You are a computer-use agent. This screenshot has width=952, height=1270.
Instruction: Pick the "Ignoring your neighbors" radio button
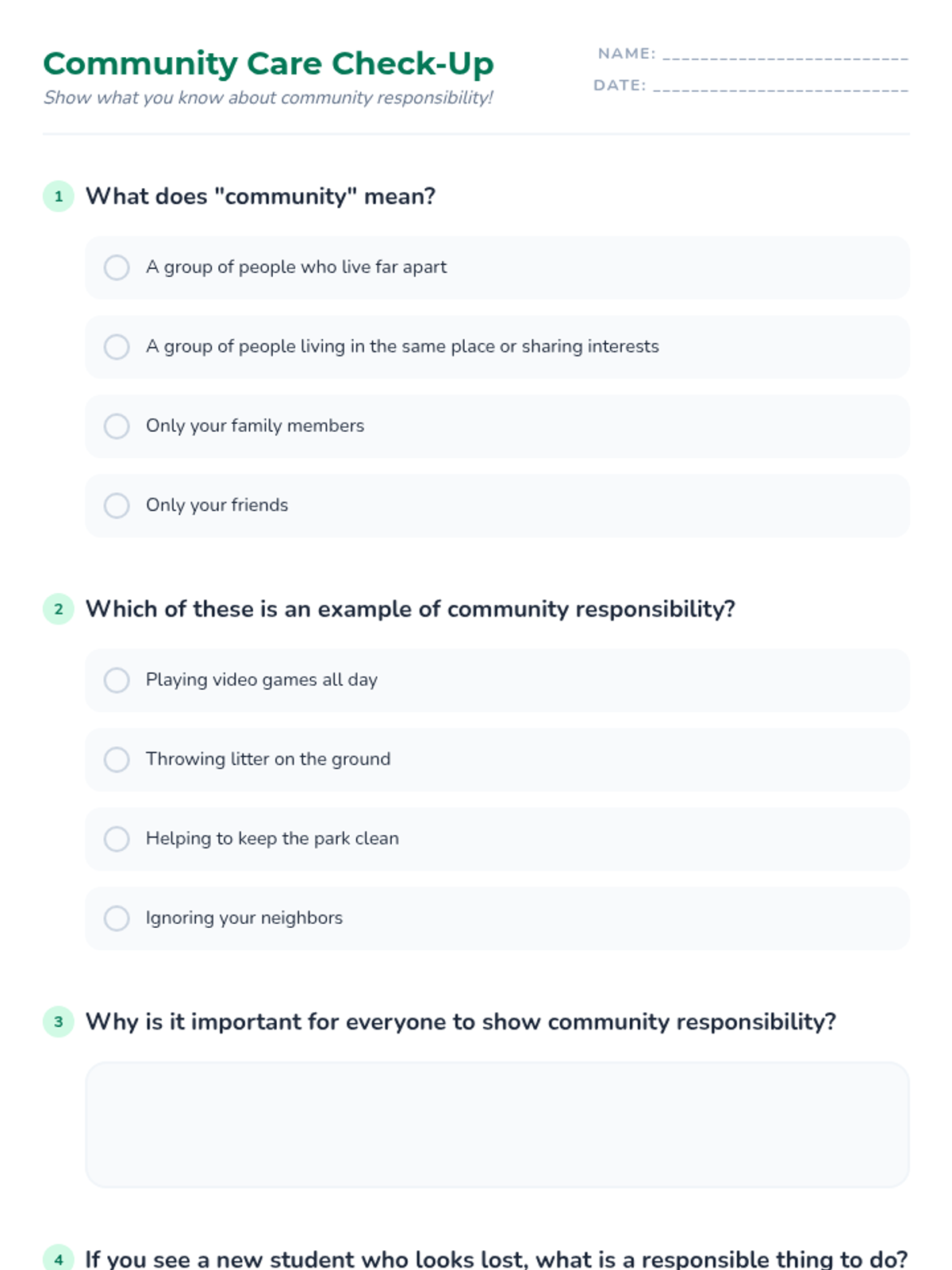tap(117, 918)
